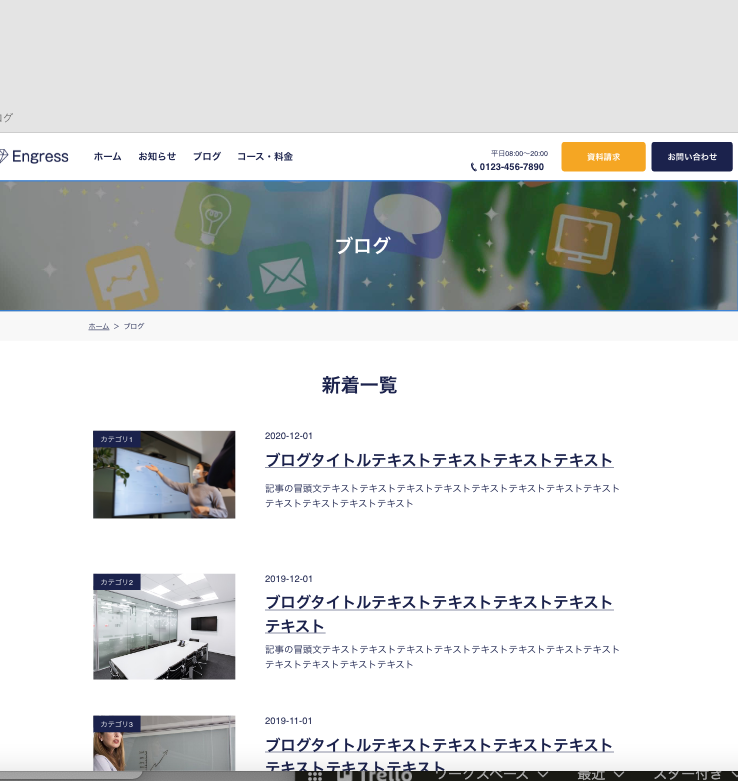Open the presentation screen thumbnail of first post
This screenshot has height=781, width=738.
click(x=164, y=475)
